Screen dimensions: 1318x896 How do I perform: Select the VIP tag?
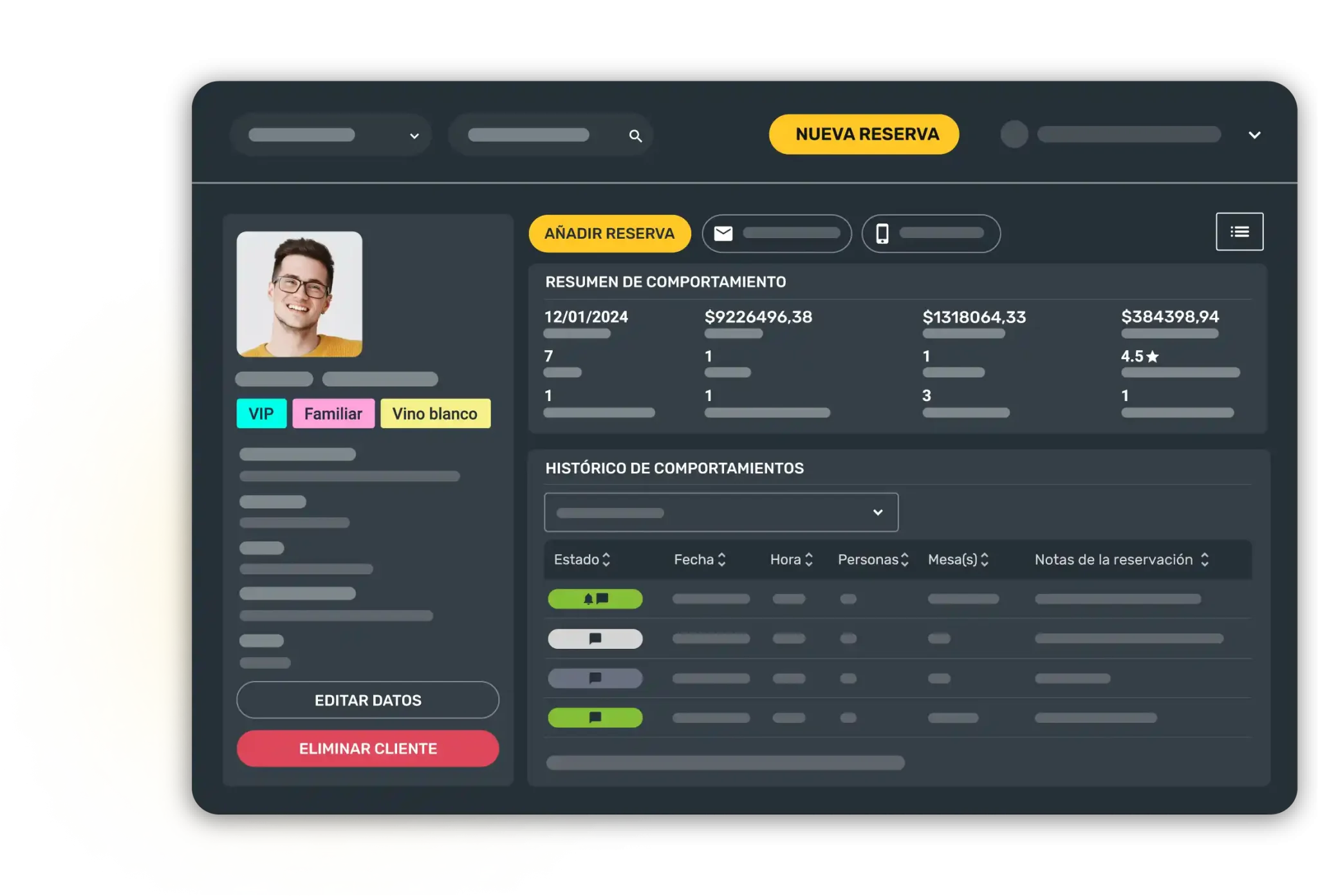tap(261, 414)
